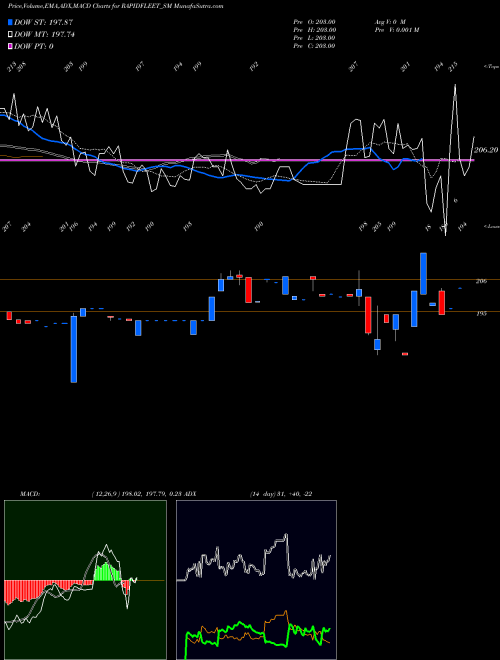500x660 pixels.
Task: Click the 206.20 price label on EMA chart
Action: (x=486, y=150)
